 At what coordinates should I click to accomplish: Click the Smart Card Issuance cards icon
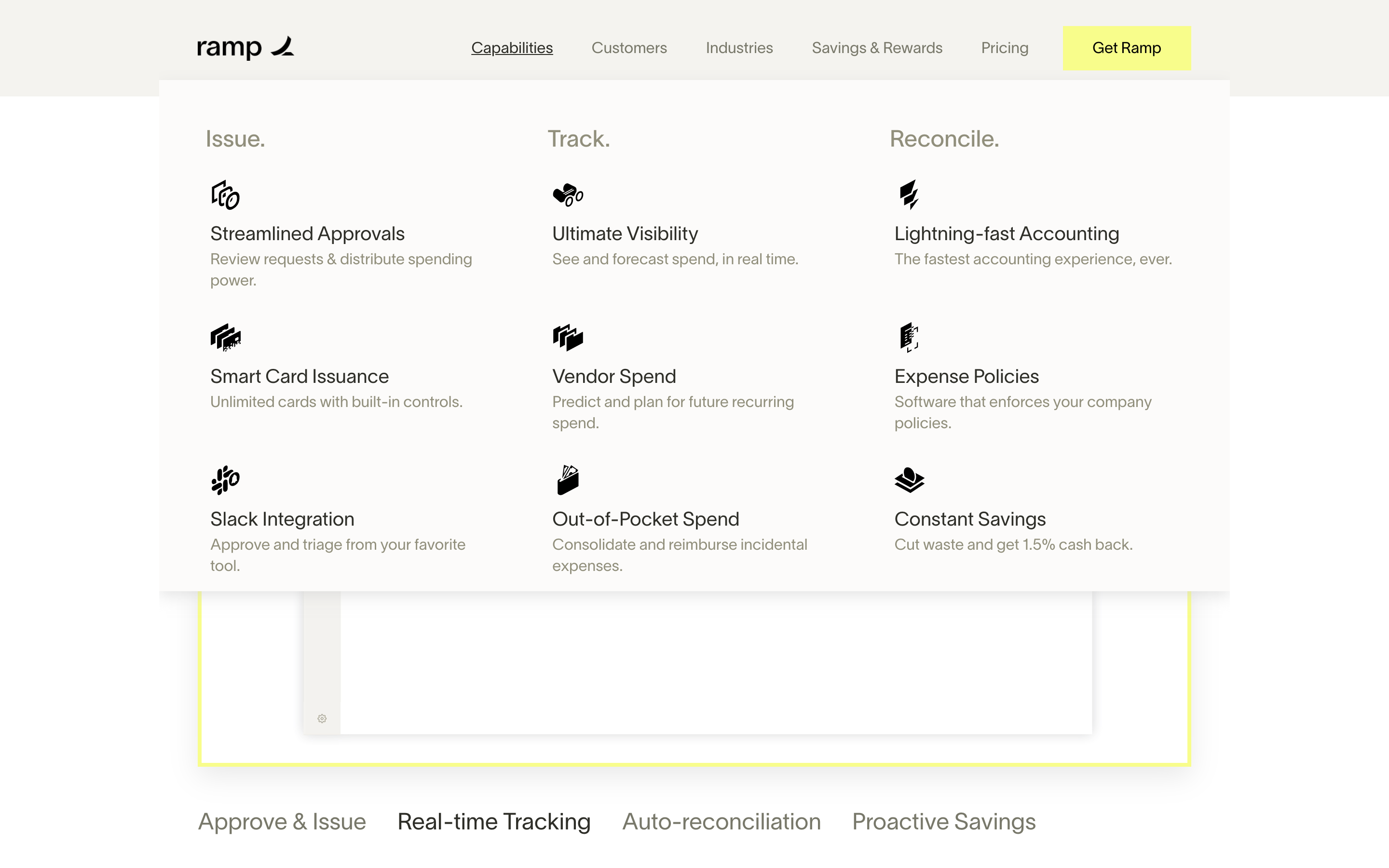[226, 337]
